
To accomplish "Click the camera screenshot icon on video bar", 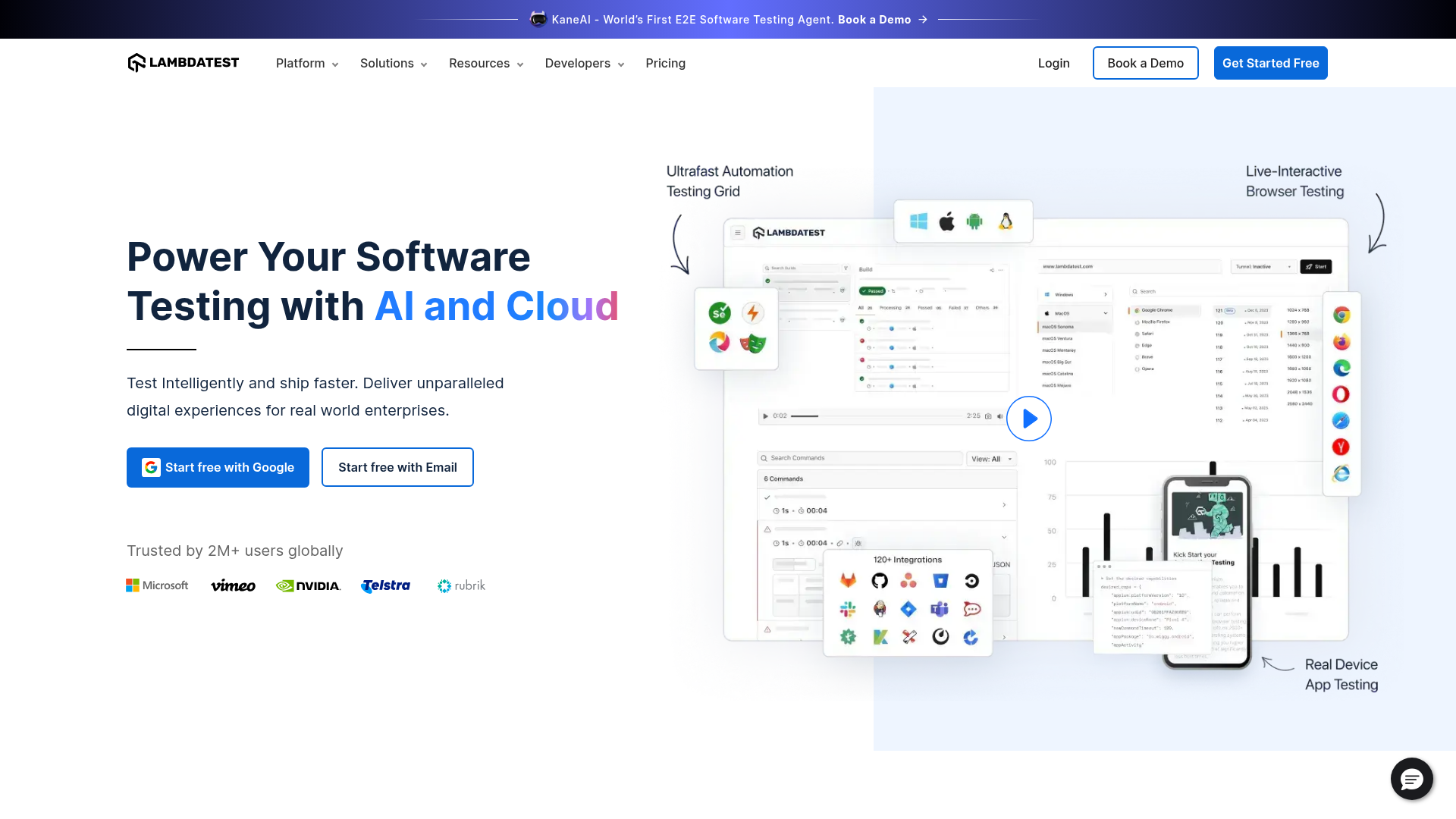I will pos(988,416).
